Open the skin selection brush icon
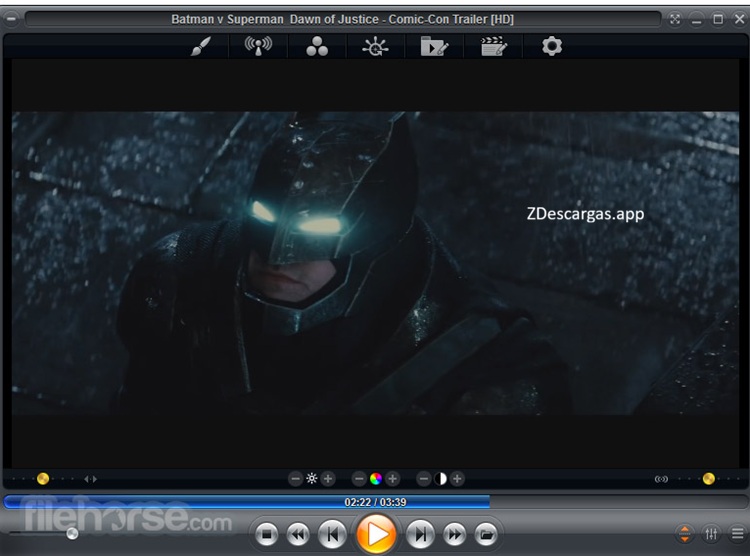The image size is (750, 556). (201, 46)
